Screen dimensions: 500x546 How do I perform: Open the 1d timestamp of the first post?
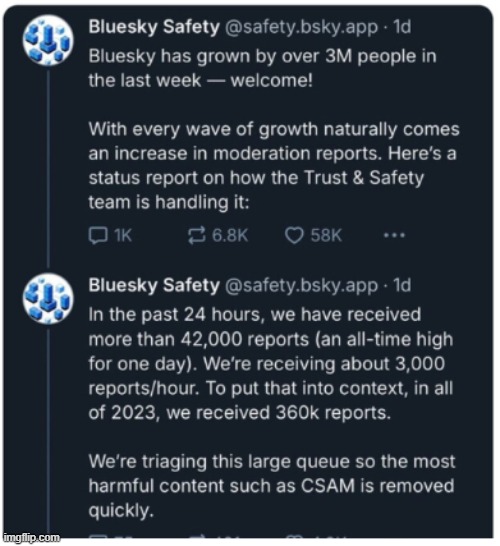402,27
